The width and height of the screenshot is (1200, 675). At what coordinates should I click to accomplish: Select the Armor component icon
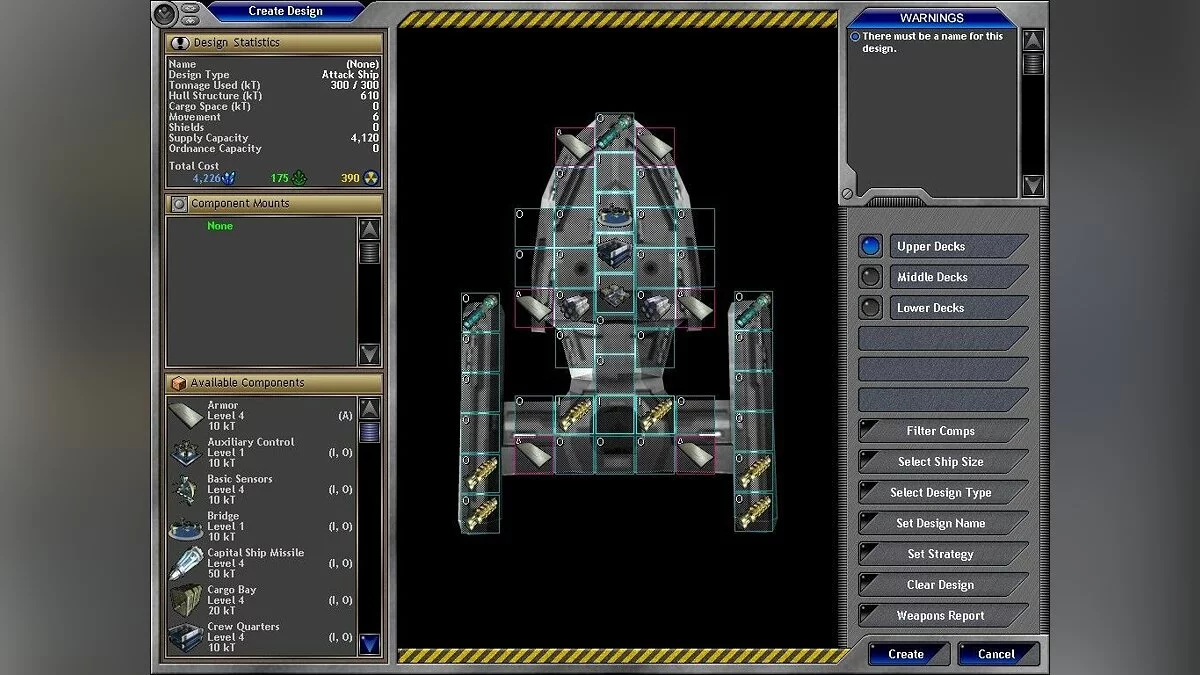186,416
